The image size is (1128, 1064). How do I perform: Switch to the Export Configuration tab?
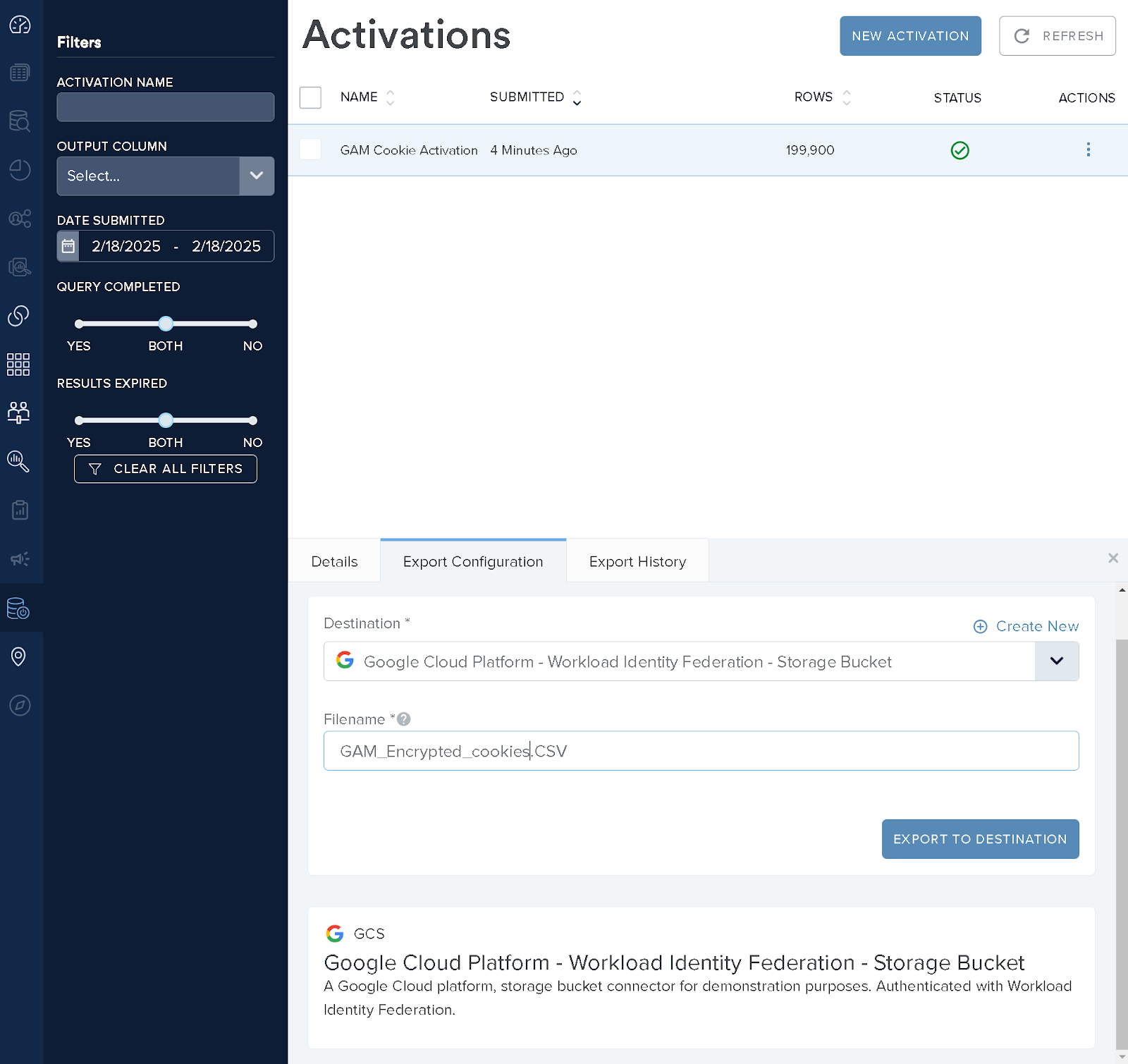[473, 561]
